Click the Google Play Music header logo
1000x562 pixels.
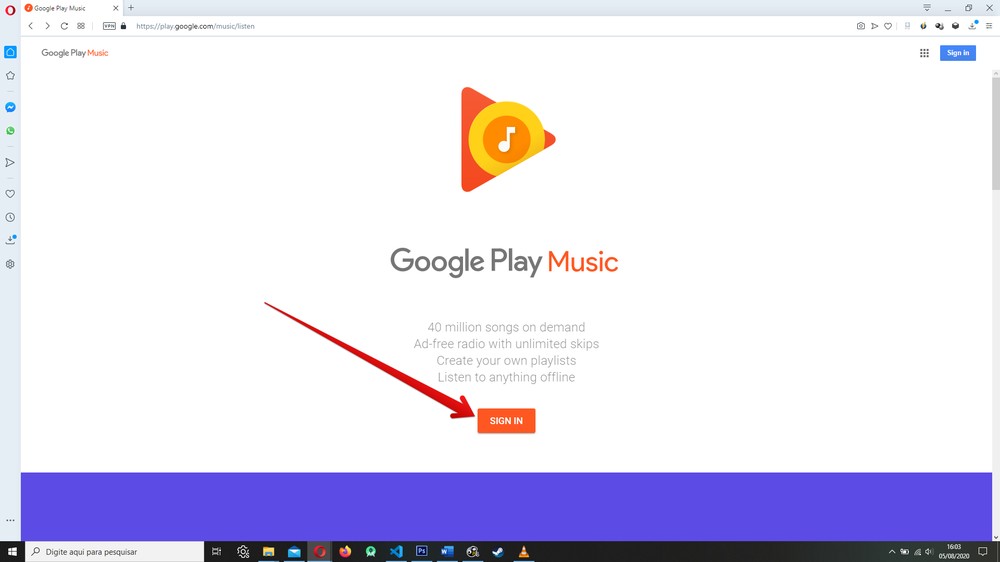[x=75, y=53]
